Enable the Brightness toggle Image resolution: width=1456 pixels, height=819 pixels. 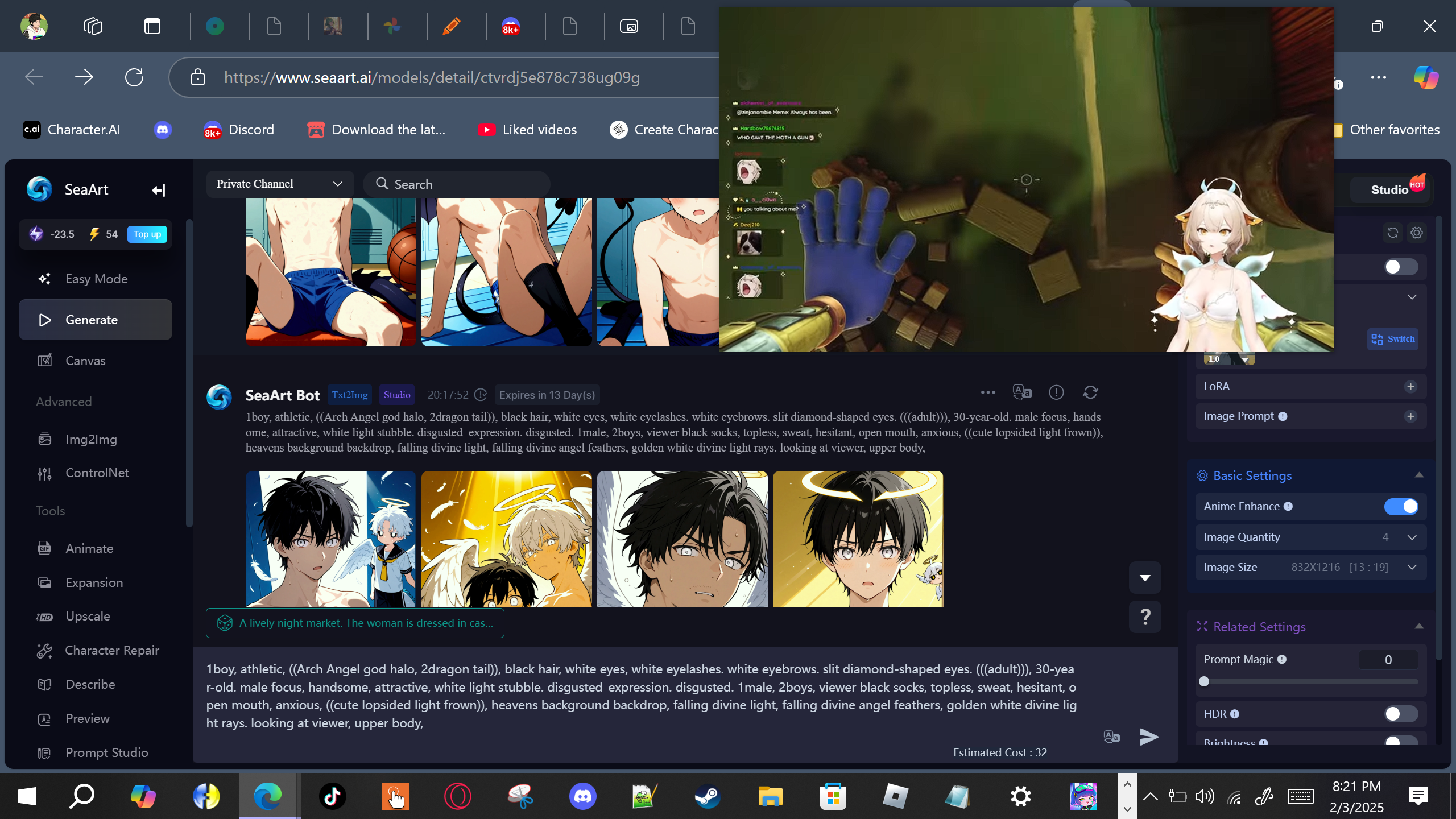1401,741
